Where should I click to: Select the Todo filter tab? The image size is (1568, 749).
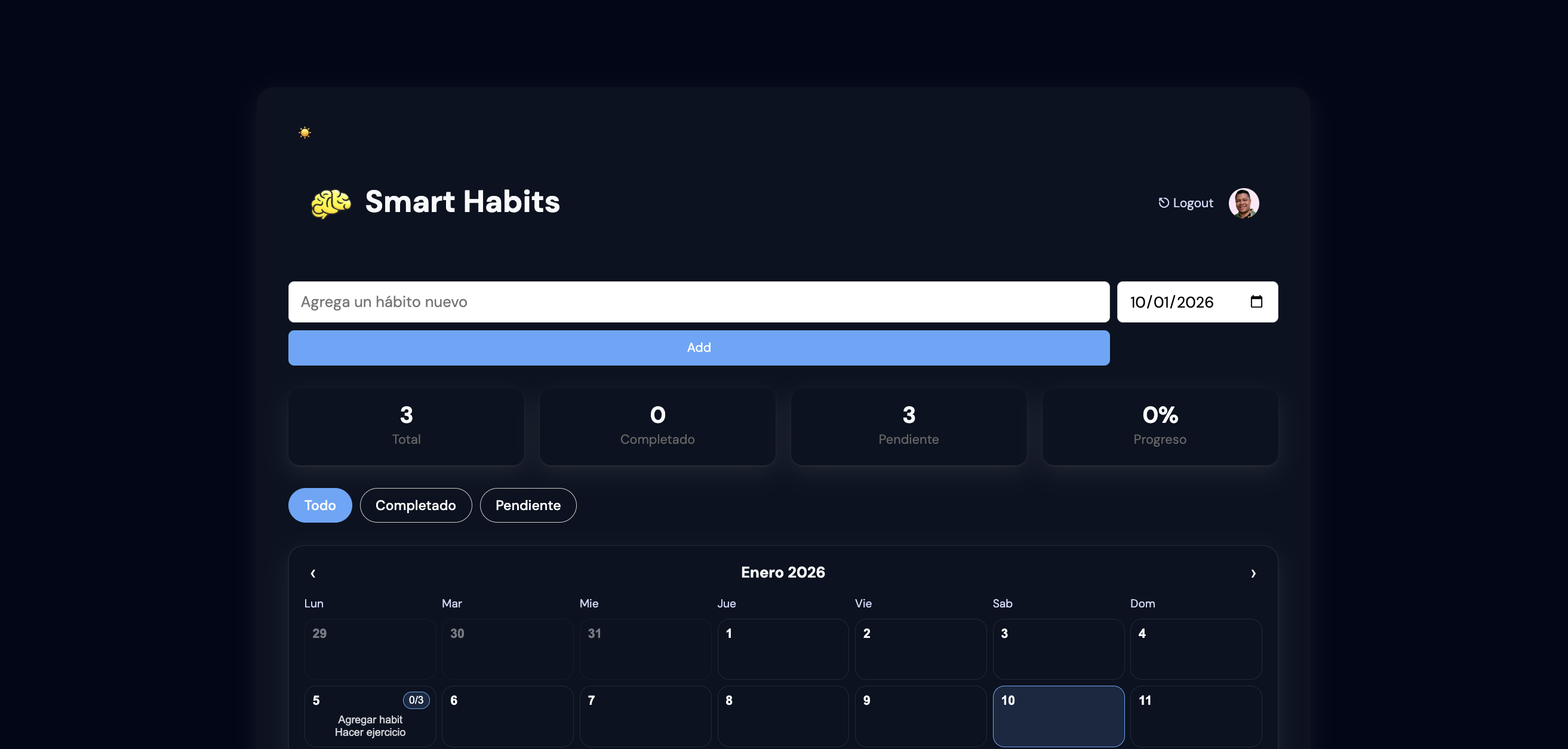coord(320,505)
